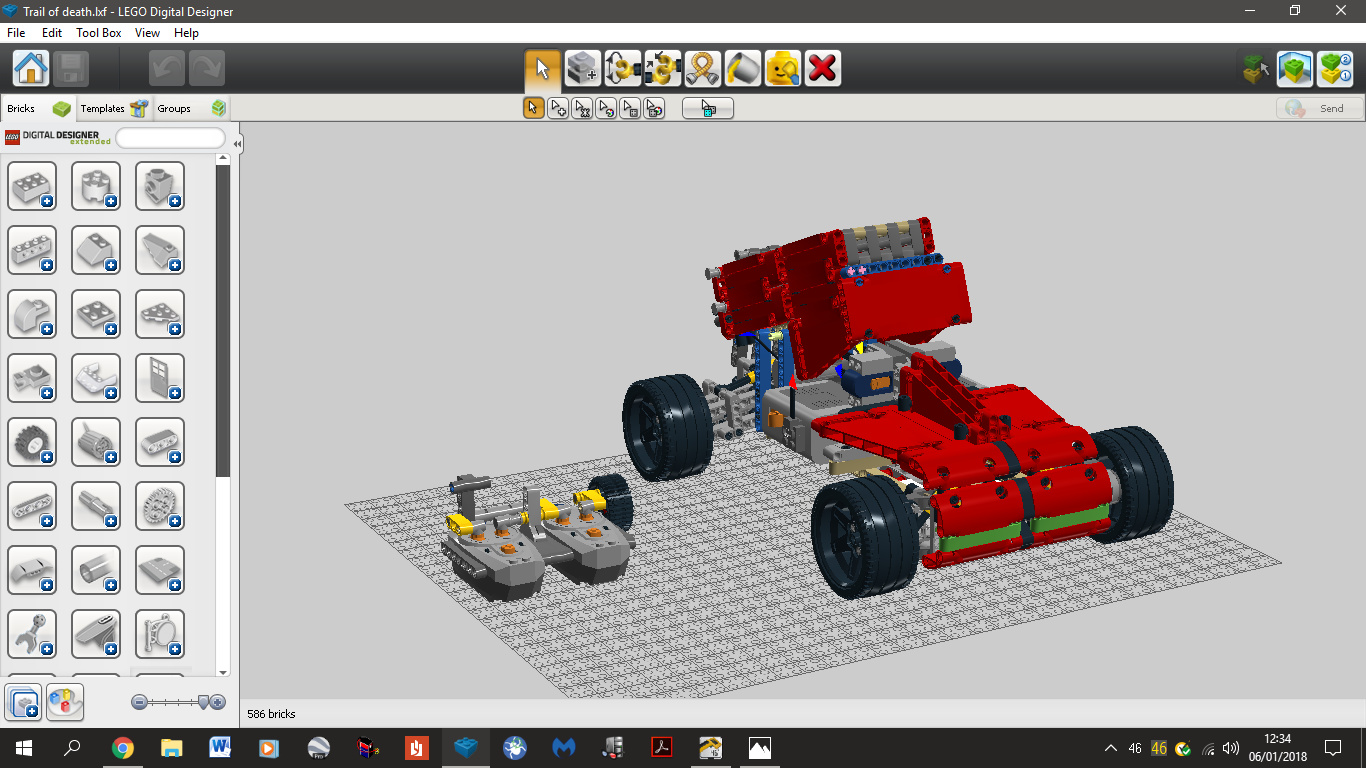
Task: Expand the wheels and tyres category
Action: point(32,442)
